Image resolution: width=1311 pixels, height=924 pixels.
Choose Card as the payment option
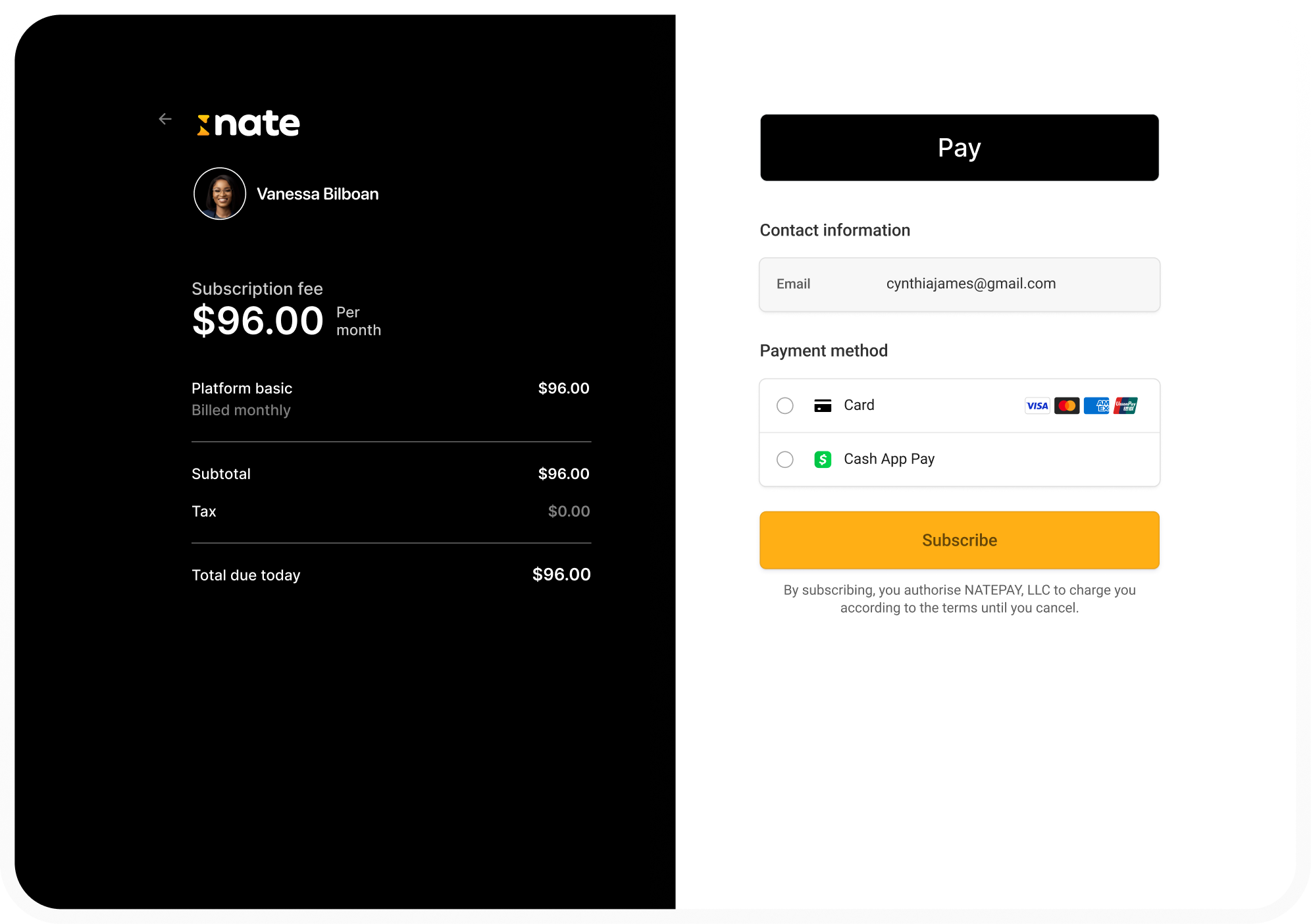(x=784, y=406)
